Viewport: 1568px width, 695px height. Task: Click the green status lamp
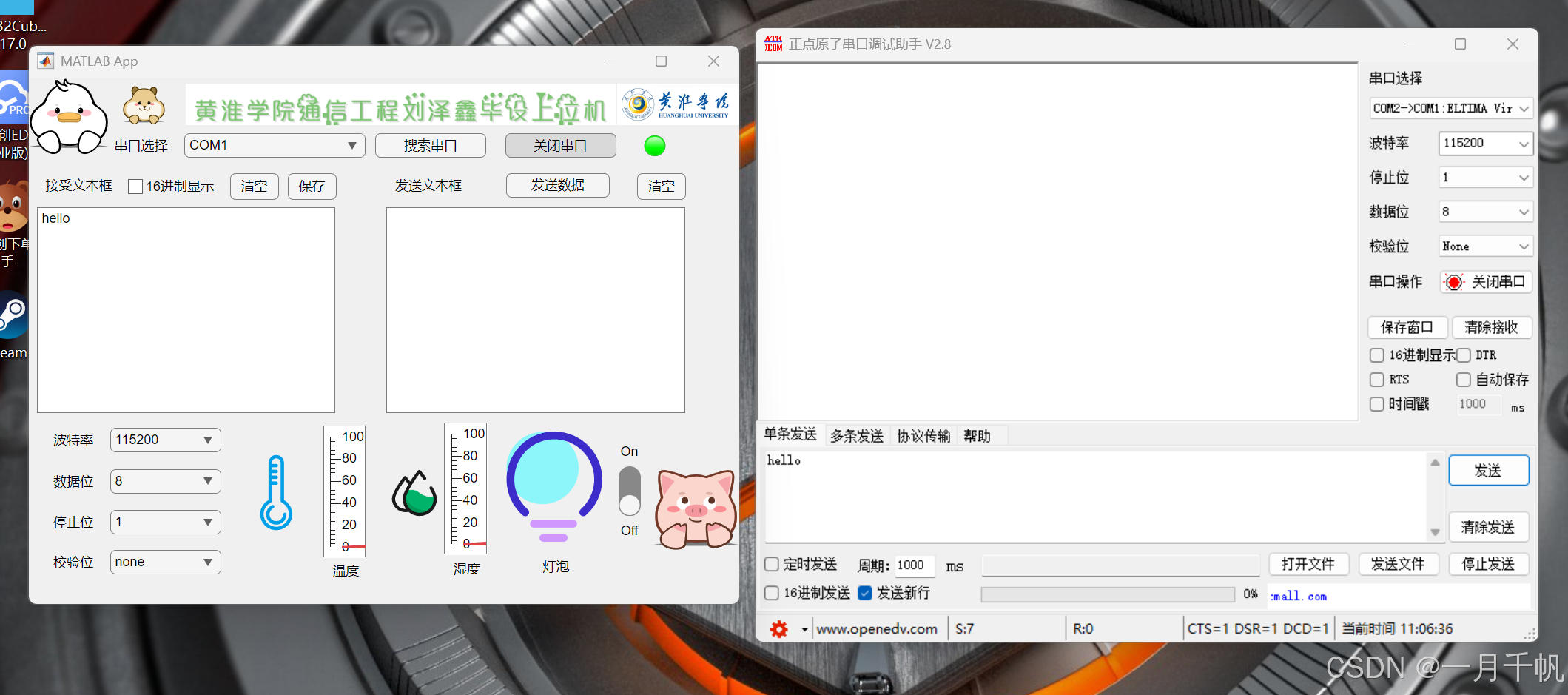(655, 146)
